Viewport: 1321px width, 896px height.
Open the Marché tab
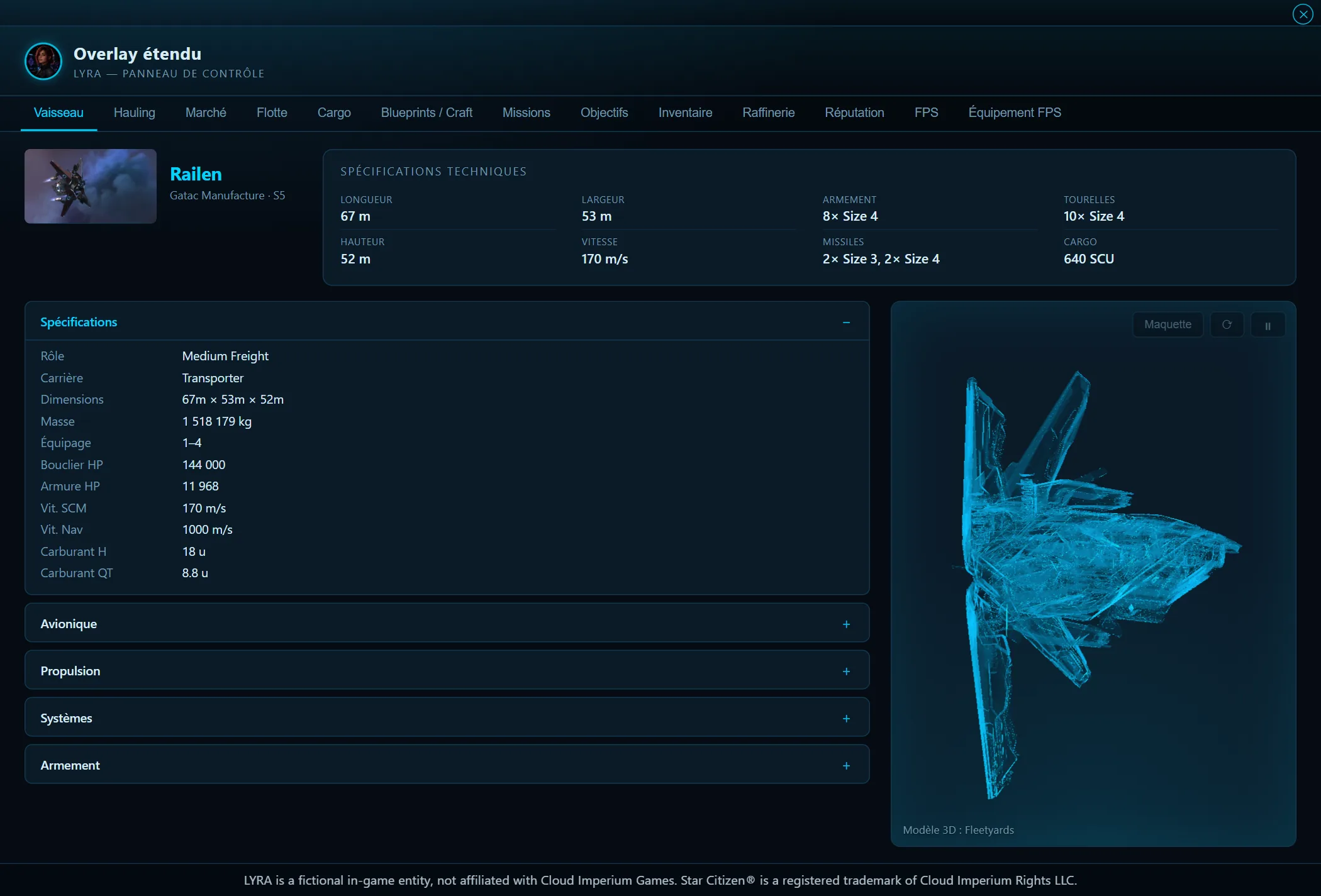206,113
